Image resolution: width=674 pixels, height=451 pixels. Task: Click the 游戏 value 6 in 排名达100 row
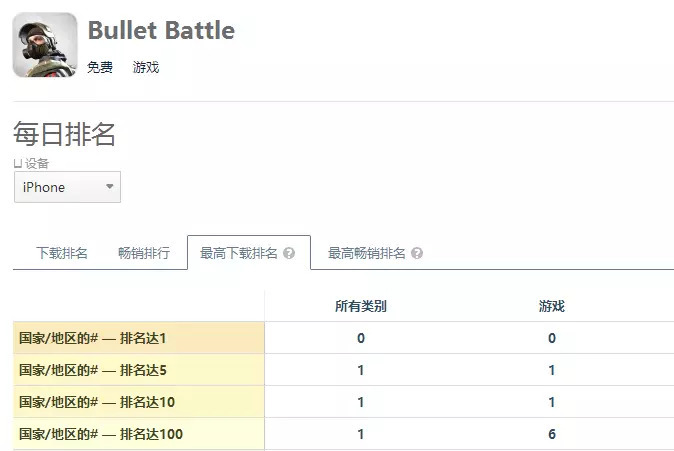point(552,434)
